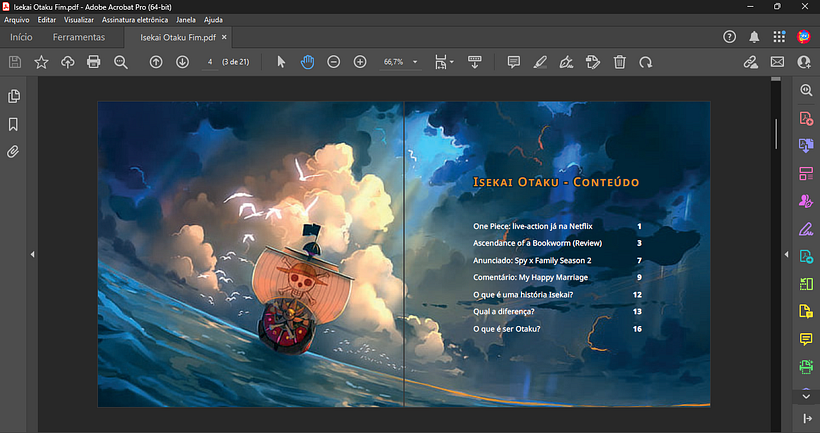Open the Organize Pages tool in right pane
This screenshot has width=820, height=433.
[x=806, y=174]
